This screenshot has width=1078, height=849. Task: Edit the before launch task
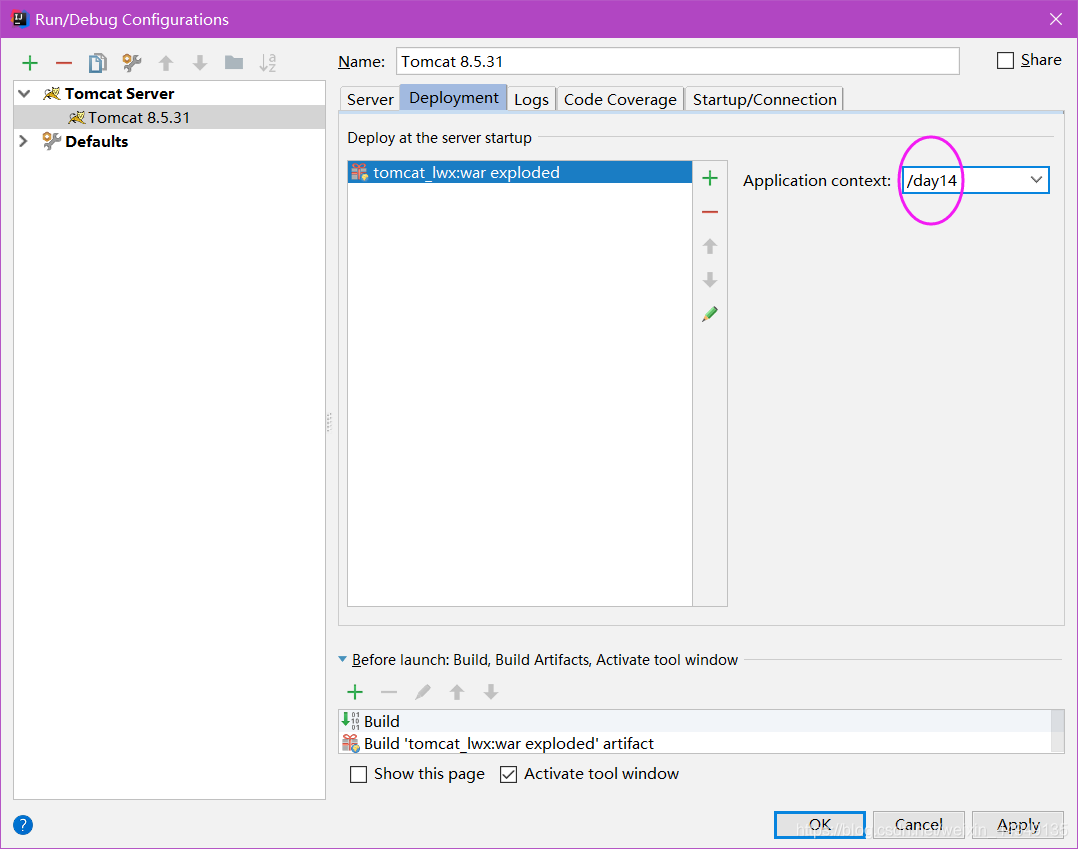coord(423,692)
